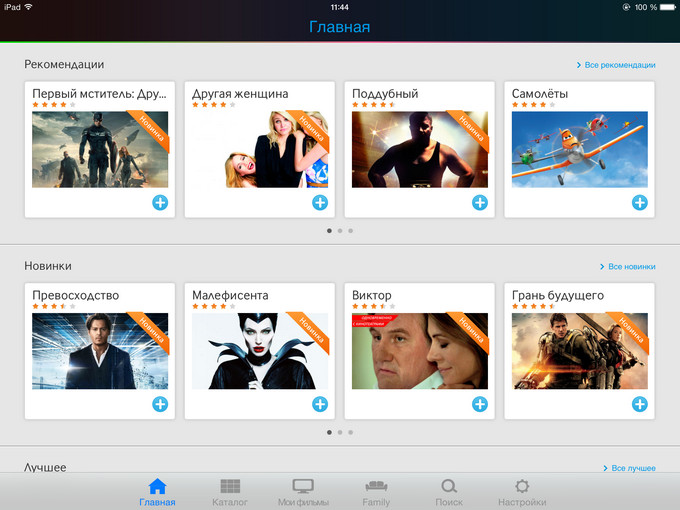Select the Другая женщина title text

(x=240, y=94)
